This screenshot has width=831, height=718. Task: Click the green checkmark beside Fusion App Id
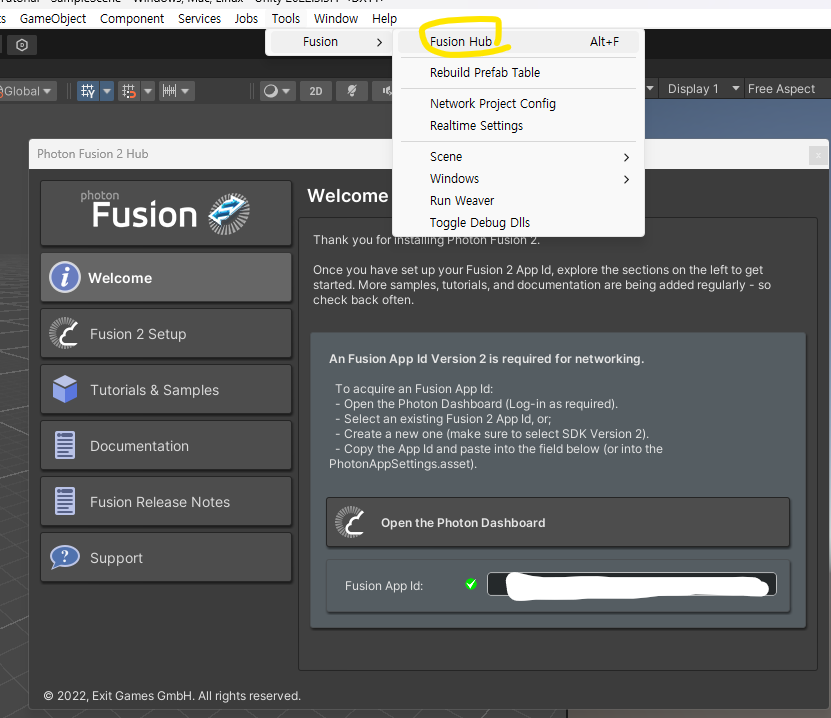click(471, 584)
